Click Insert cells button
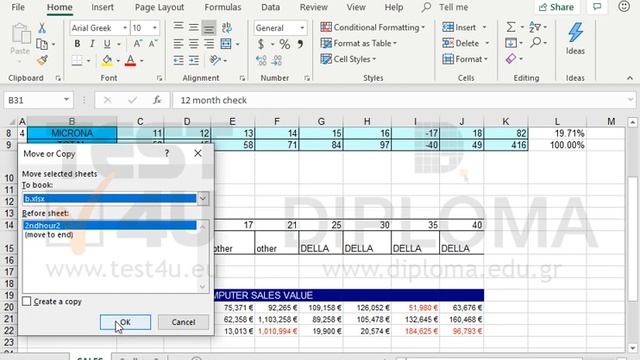The height and width of the screenshot is (360, 640). [x=460, y=27]
